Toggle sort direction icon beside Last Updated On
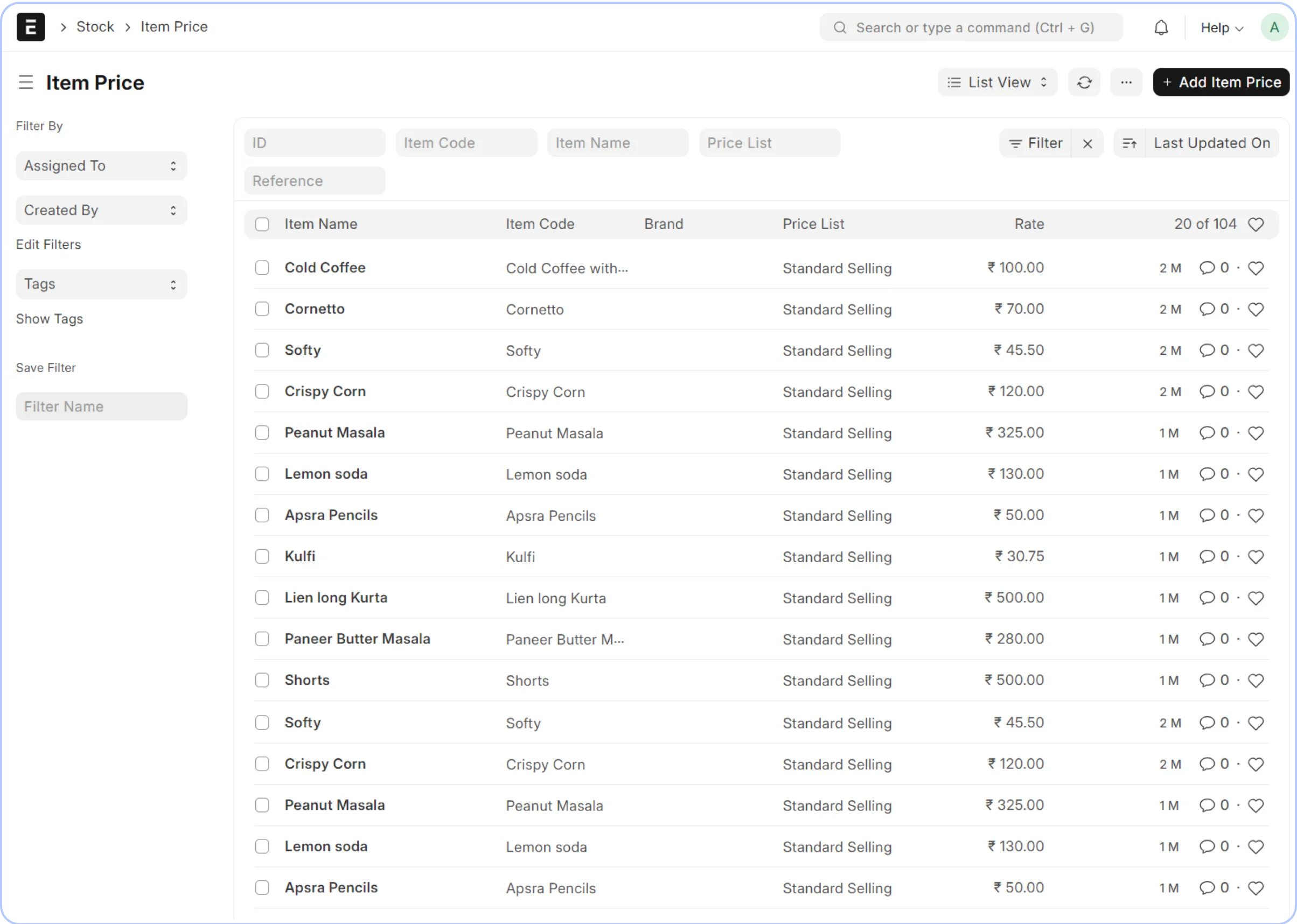 tap(1129, 143)
